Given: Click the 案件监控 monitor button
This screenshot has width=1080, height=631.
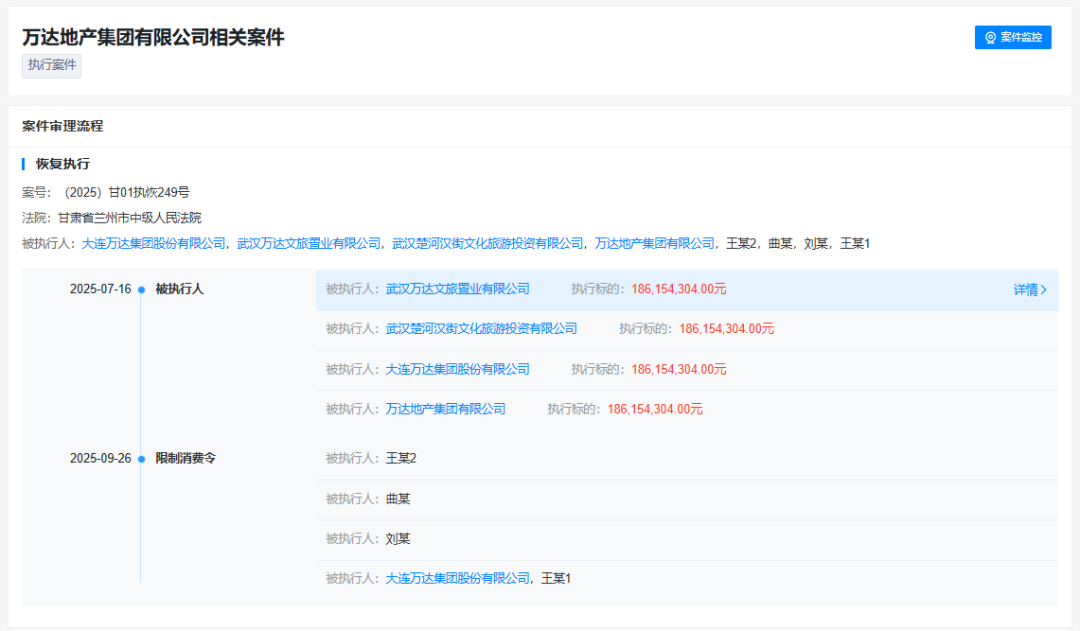Looking at the screenshot, I should (x=1013, y=37).
